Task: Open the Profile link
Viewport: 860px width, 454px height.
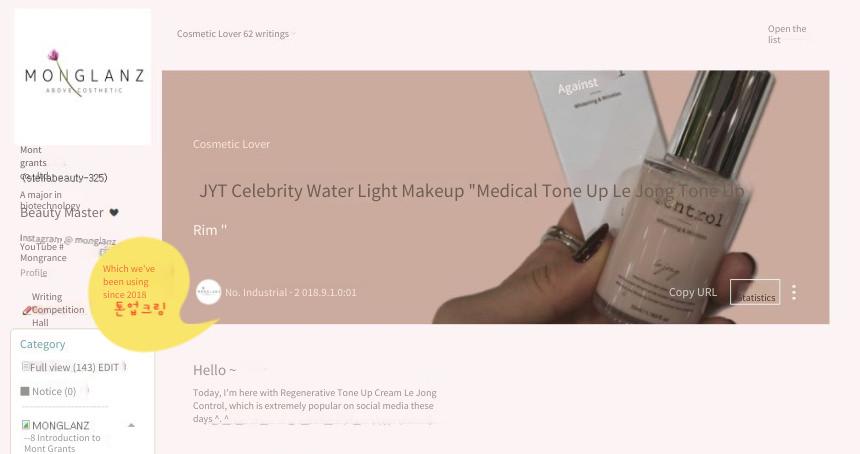Action: click(33, 273)
